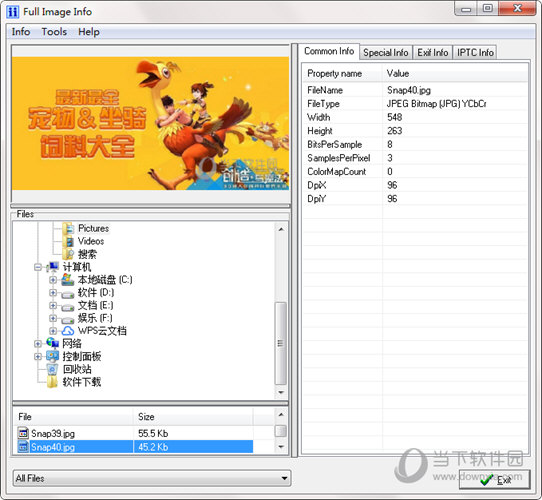Click the Exit button

point(494,479)
